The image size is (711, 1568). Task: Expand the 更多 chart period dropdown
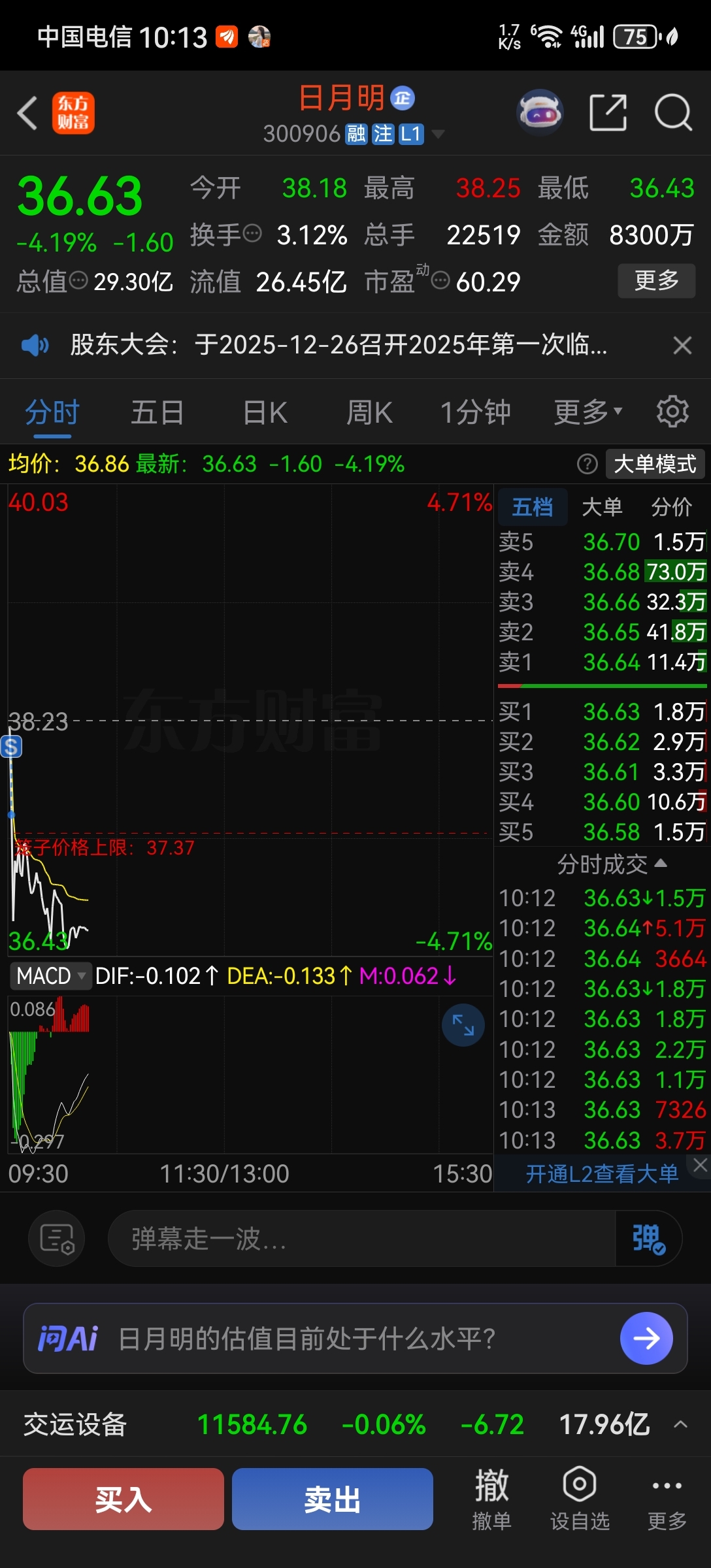point(588,413)
